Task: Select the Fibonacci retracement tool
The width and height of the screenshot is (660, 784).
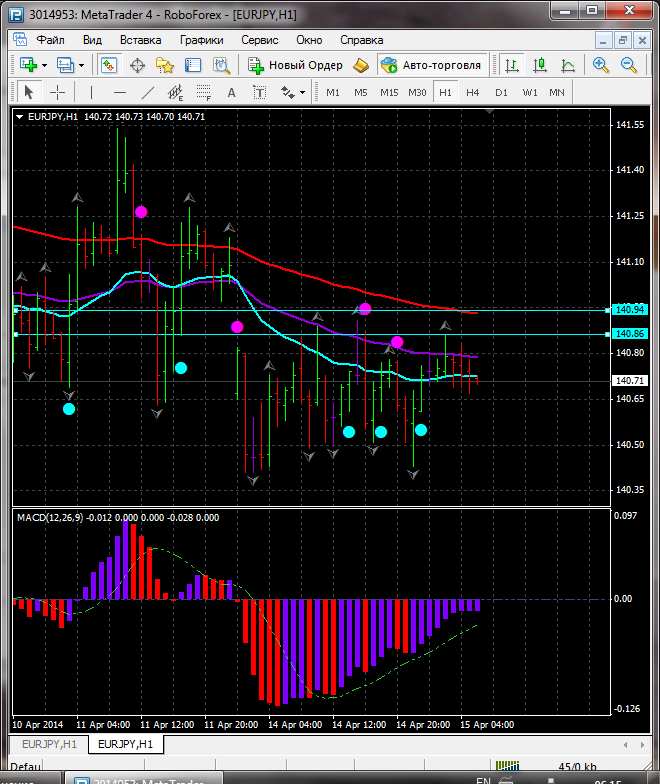Action: [206, 92]
